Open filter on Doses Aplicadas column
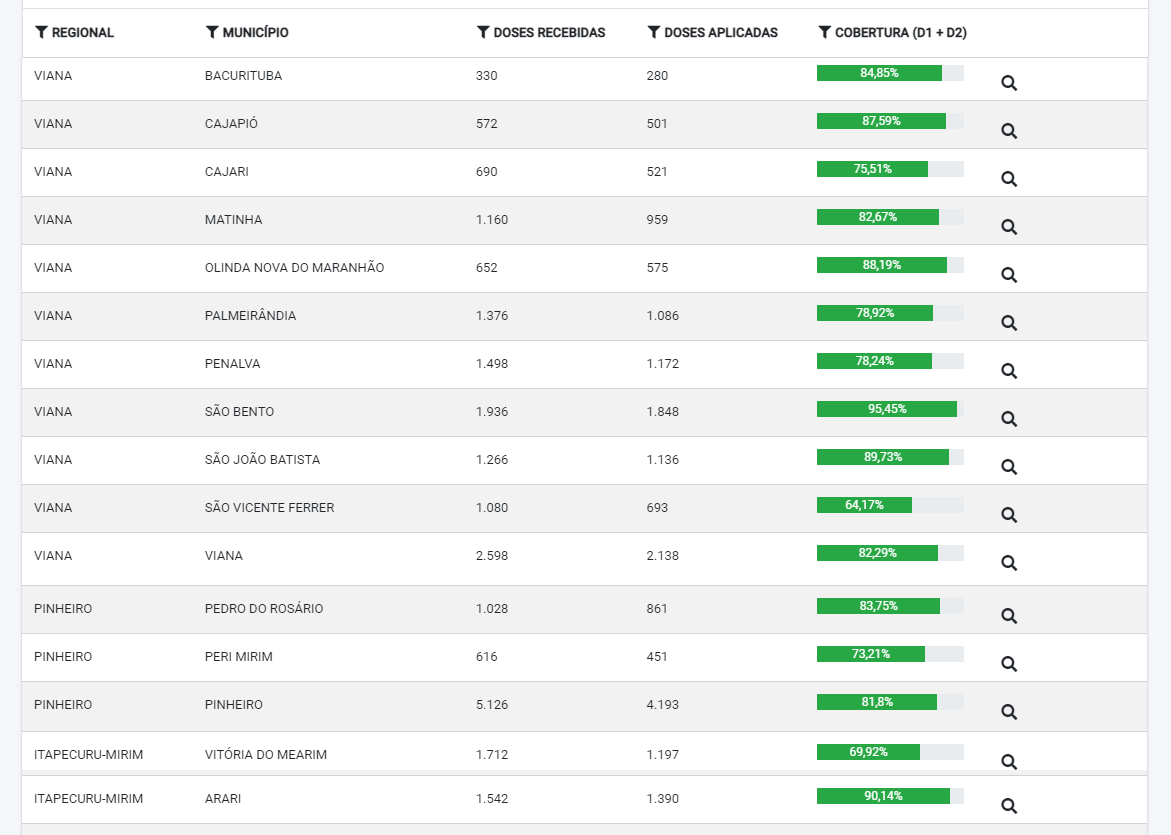This screenshot has width=1171, height=835. (x=653, y=32)
